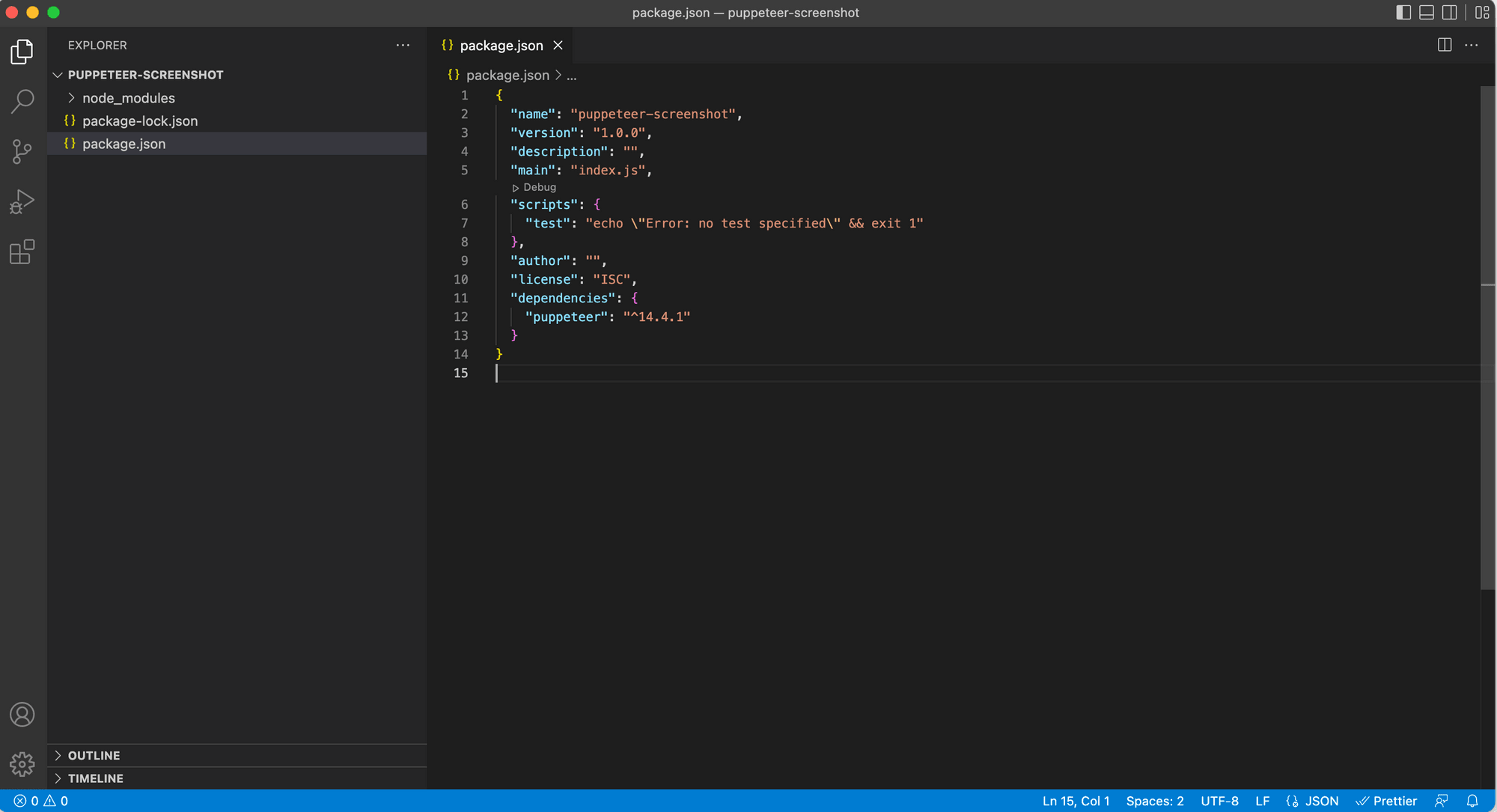This screenshot has width=1497, height=812.
Task: Click the "^14.4.1" version string
Action: pos(656,317)
